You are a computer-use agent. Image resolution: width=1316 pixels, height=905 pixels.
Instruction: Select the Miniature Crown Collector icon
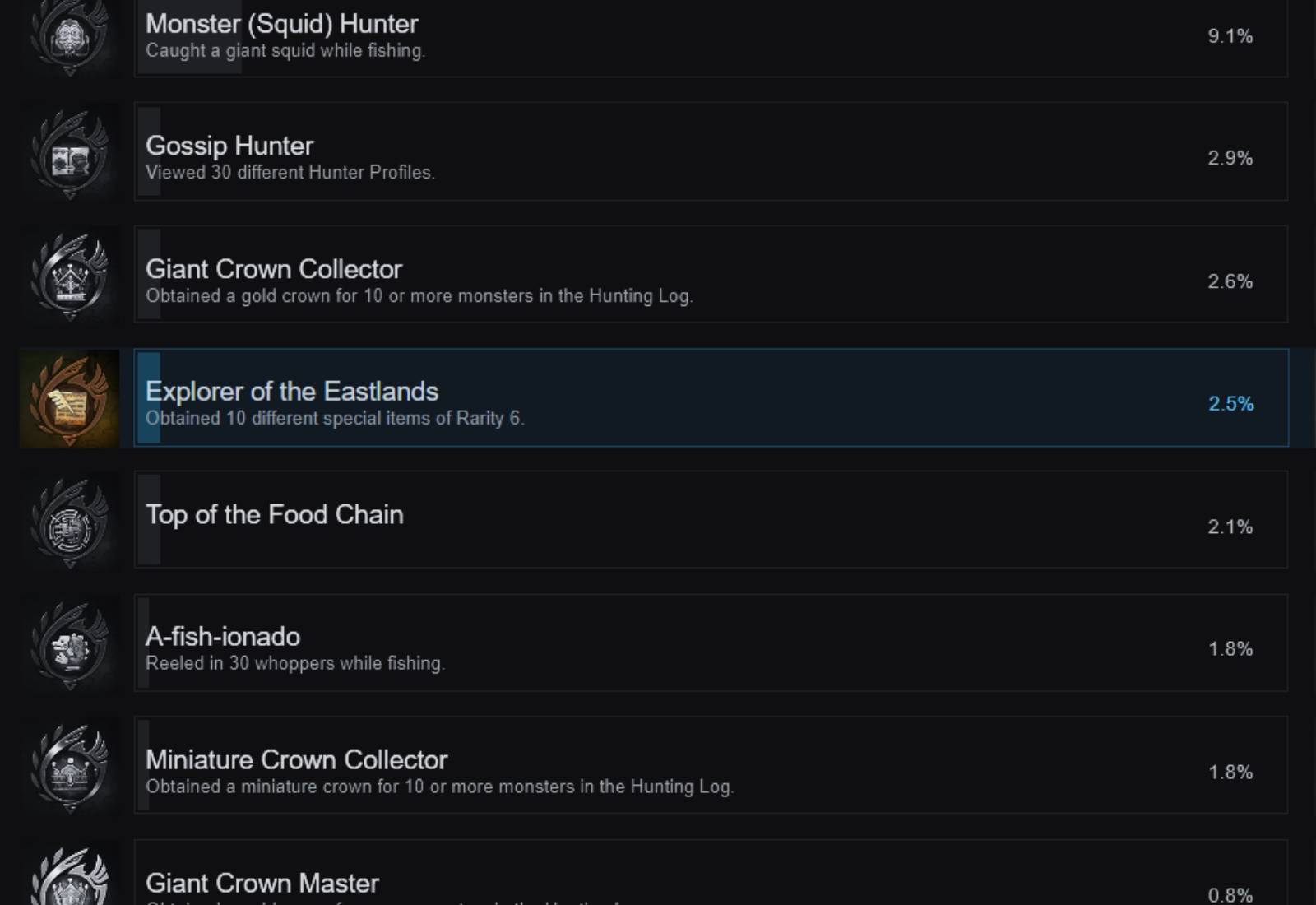[69, 767]
